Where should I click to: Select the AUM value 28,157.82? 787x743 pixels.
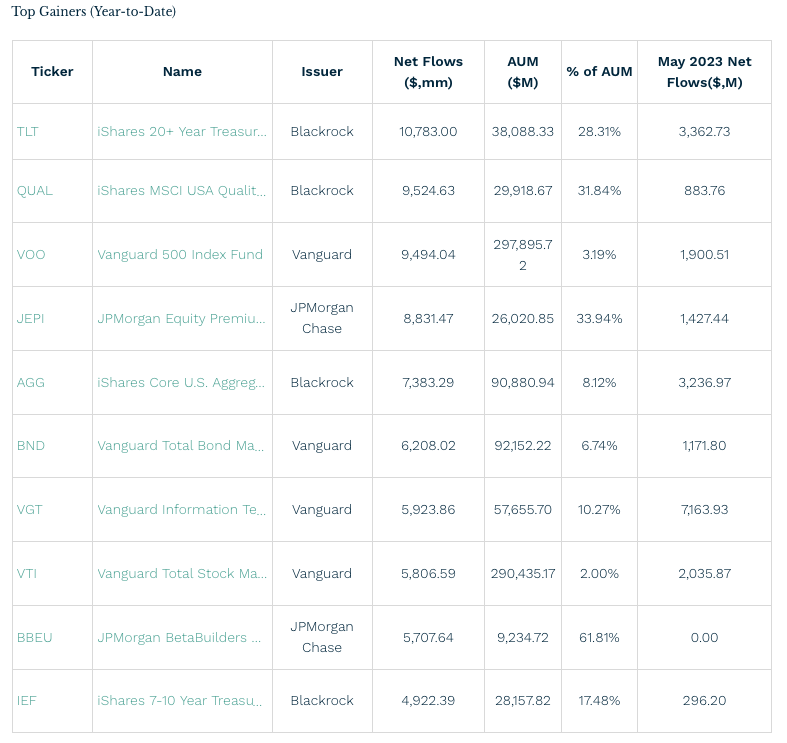tap(522, 701)
